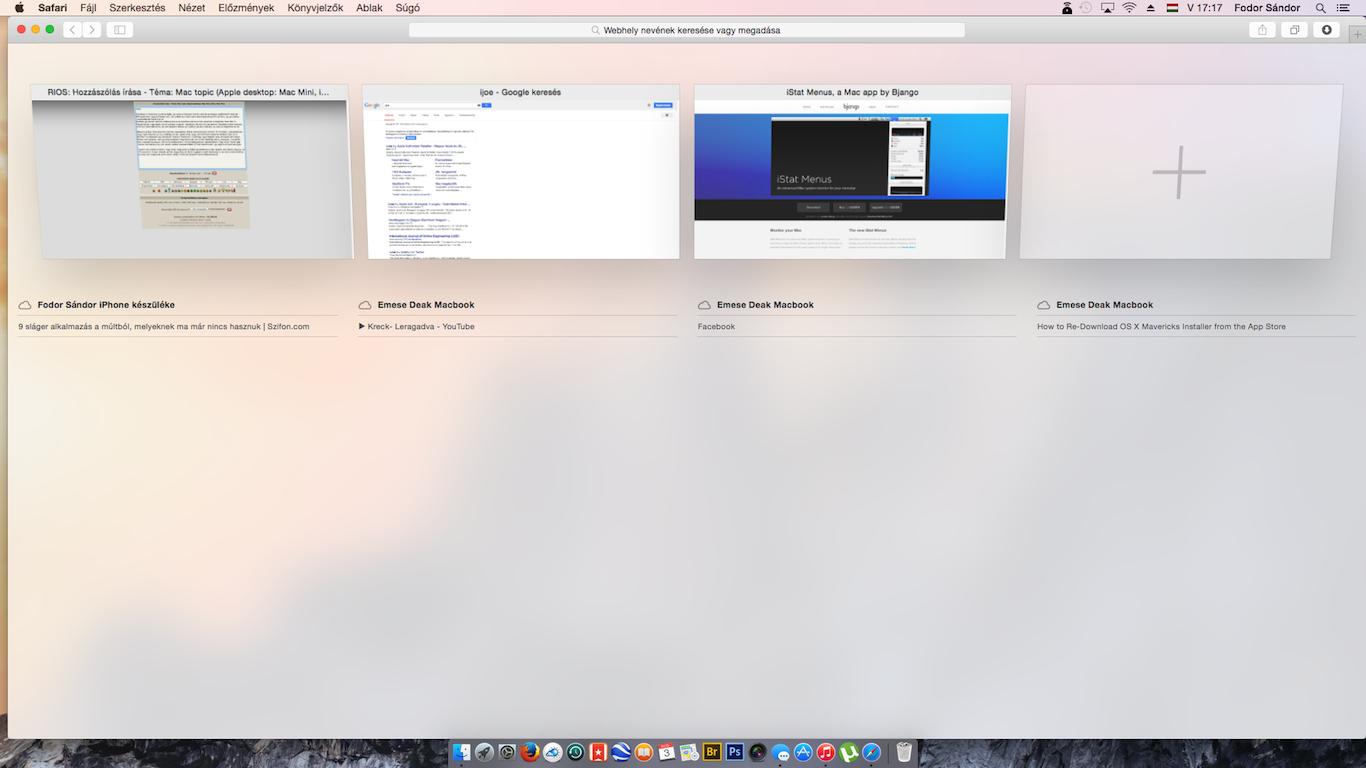Open the Súgó menu
1366x768 pixels.
pyautogui.click(x=408, y=8)
